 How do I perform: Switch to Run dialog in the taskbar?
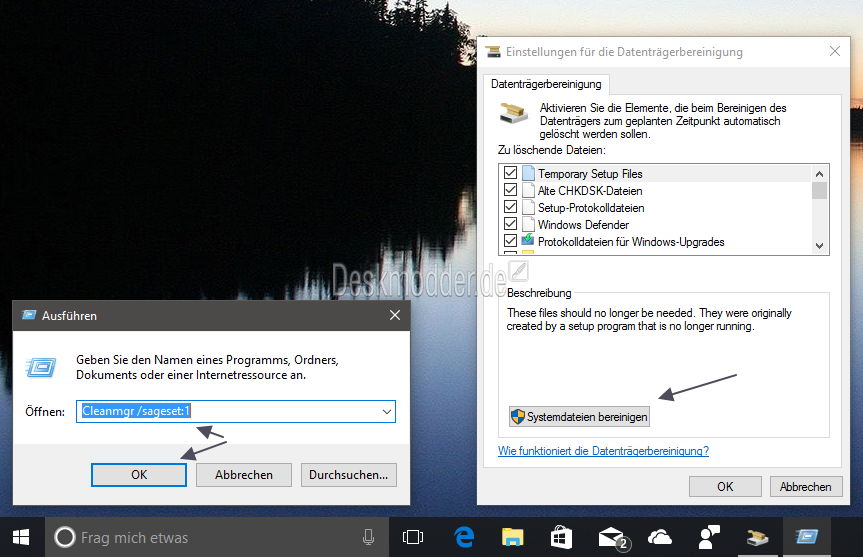click(x=806, y=537)
